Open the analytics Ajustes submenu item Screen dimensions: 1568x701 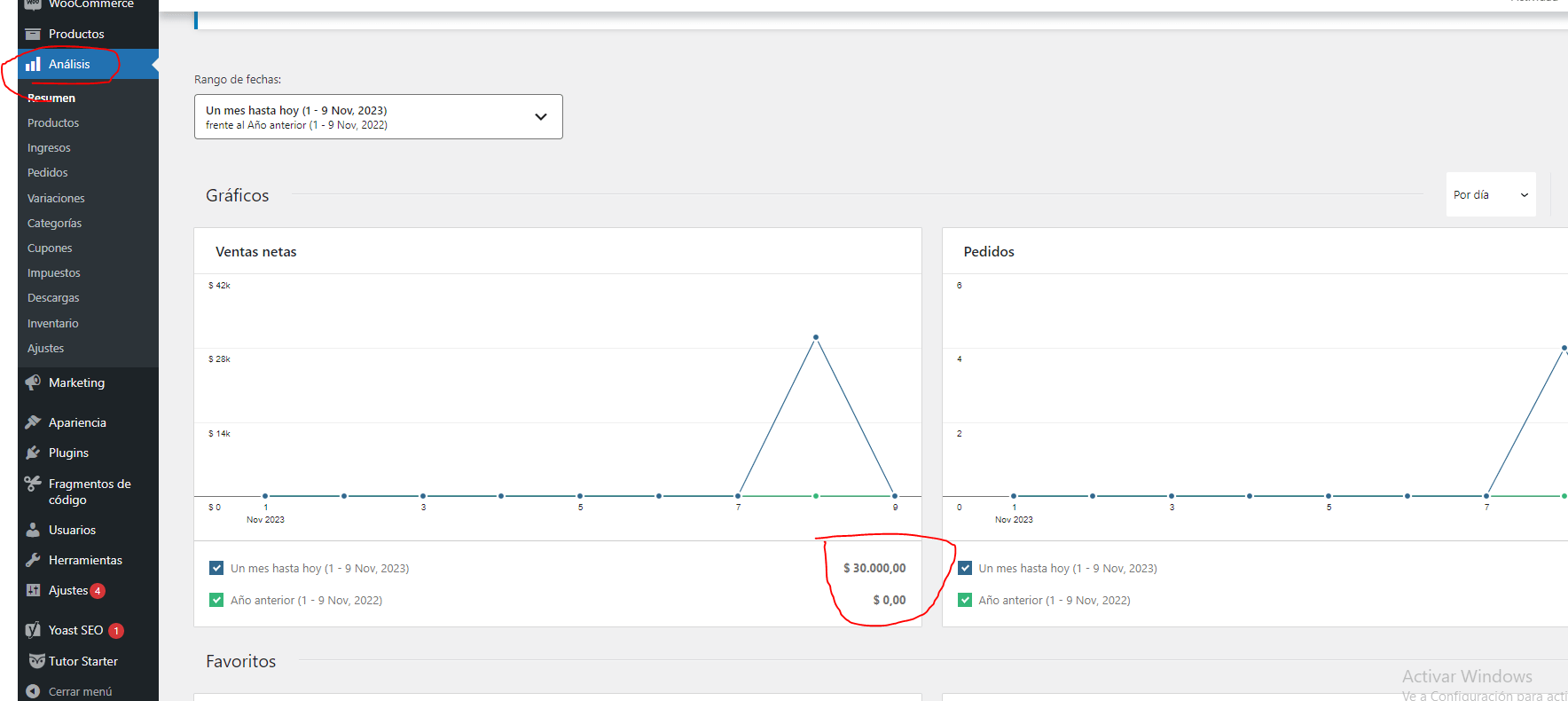point(46,348)
